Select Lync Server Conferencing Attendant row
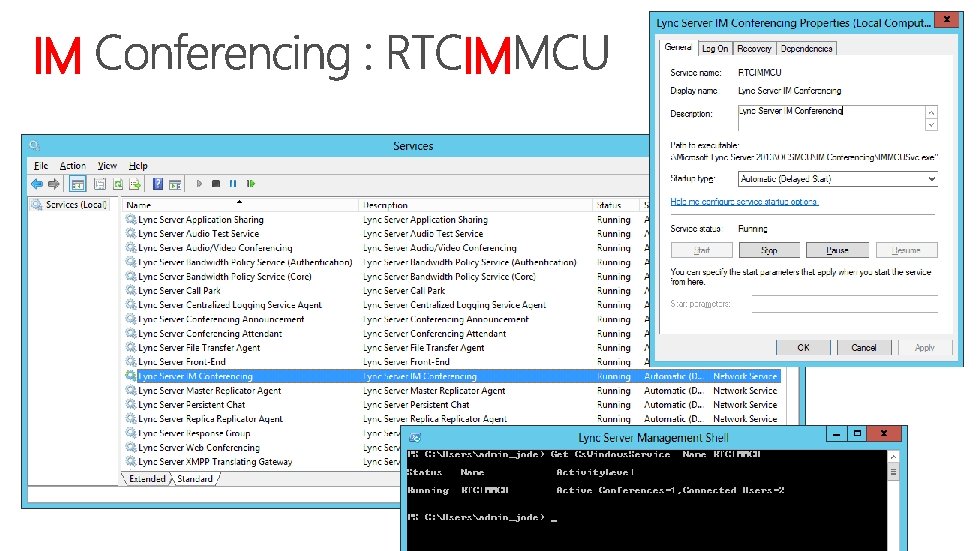Screen dimensions: 979x551 tap(387, 333)
